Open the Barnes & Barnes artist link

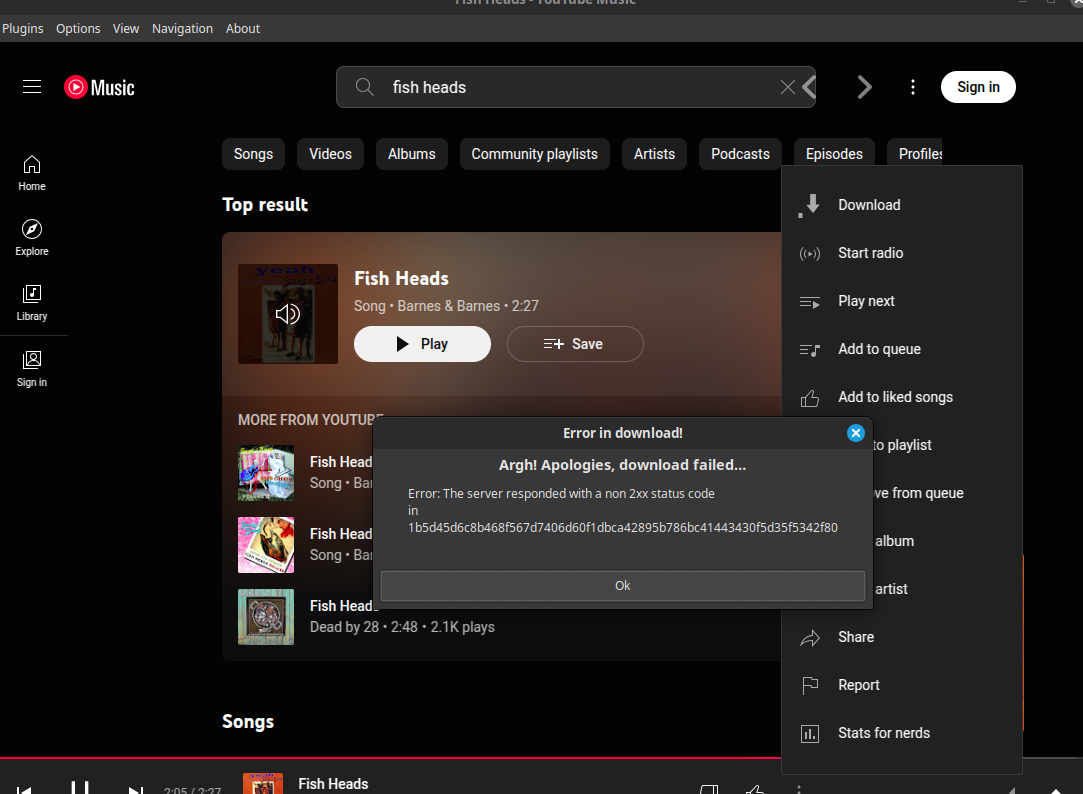[x=449, y=306]
